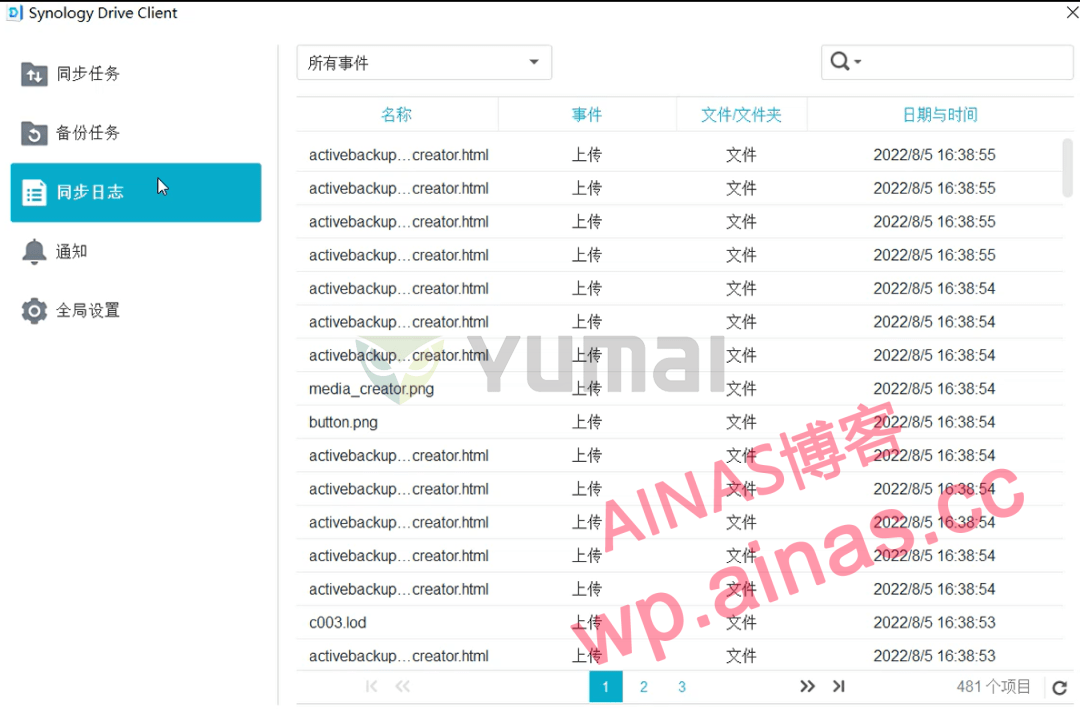Click date 2022/8/5 16:38:53 in c003.lod row
Viewport: 1080px width, 713px height.
935,623
